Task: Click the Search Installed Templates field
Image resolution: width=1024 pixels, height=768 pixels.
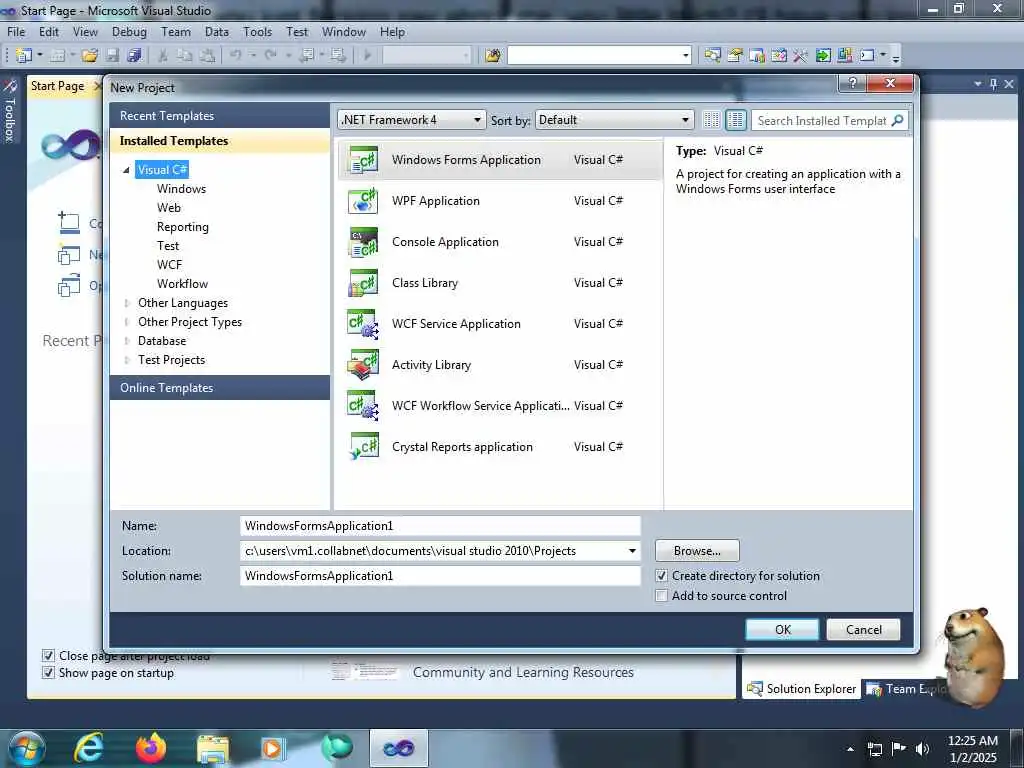Action: (x=822, y=120)
